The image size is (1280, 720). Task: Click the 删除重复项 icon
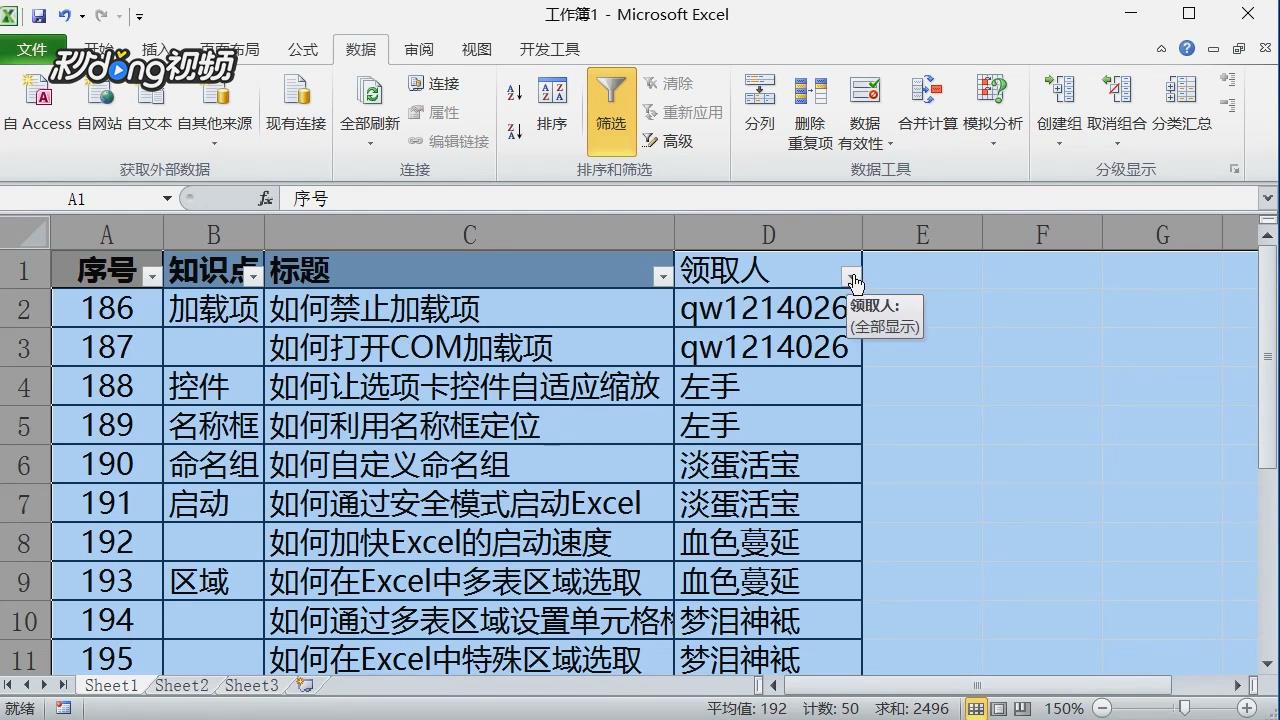[x=810, y=90]
